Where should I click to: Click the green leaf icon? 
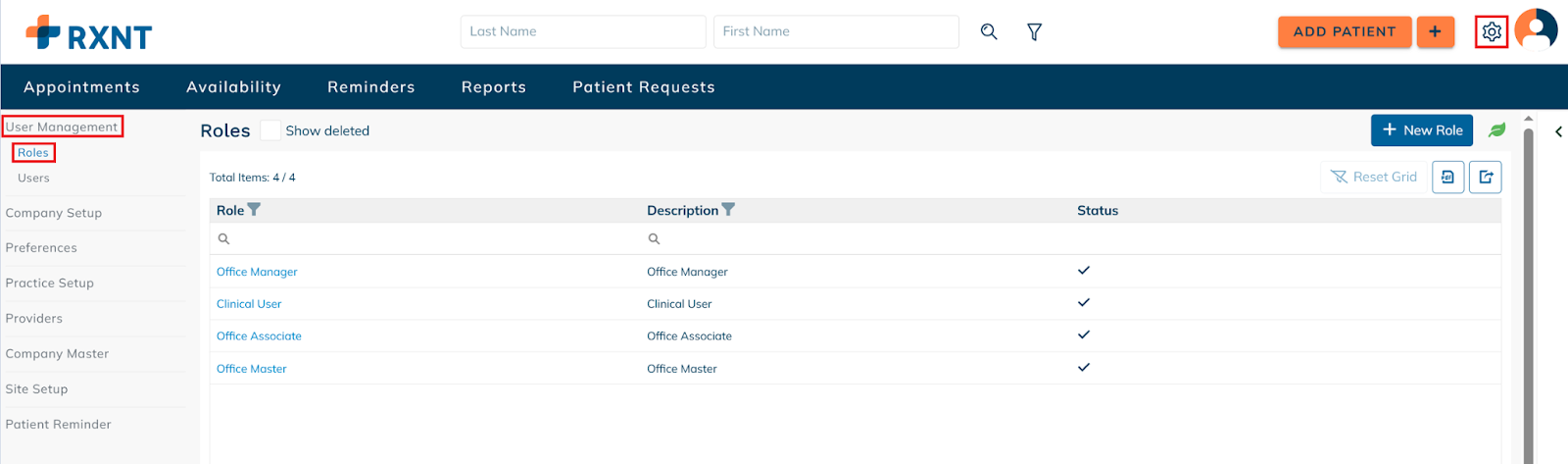point(1496,129)
